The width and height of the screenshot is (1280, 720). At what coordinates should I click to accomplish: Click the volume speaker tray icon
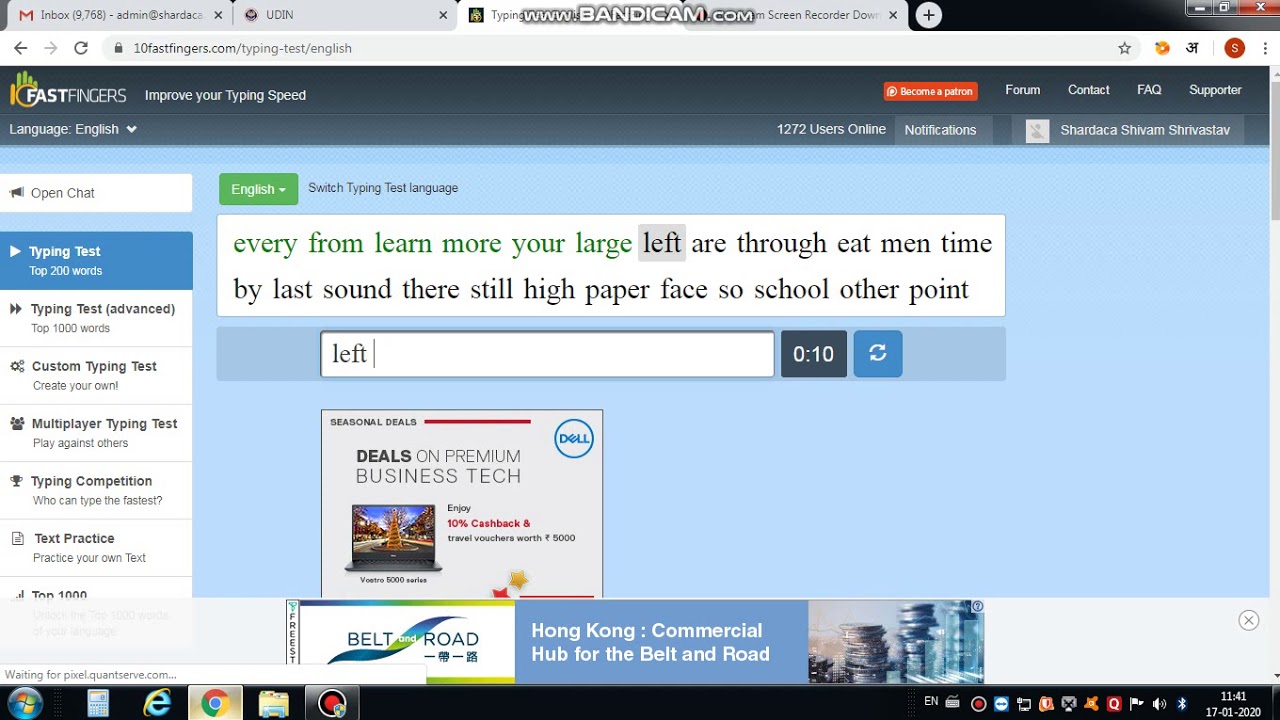click(1159, 703)
